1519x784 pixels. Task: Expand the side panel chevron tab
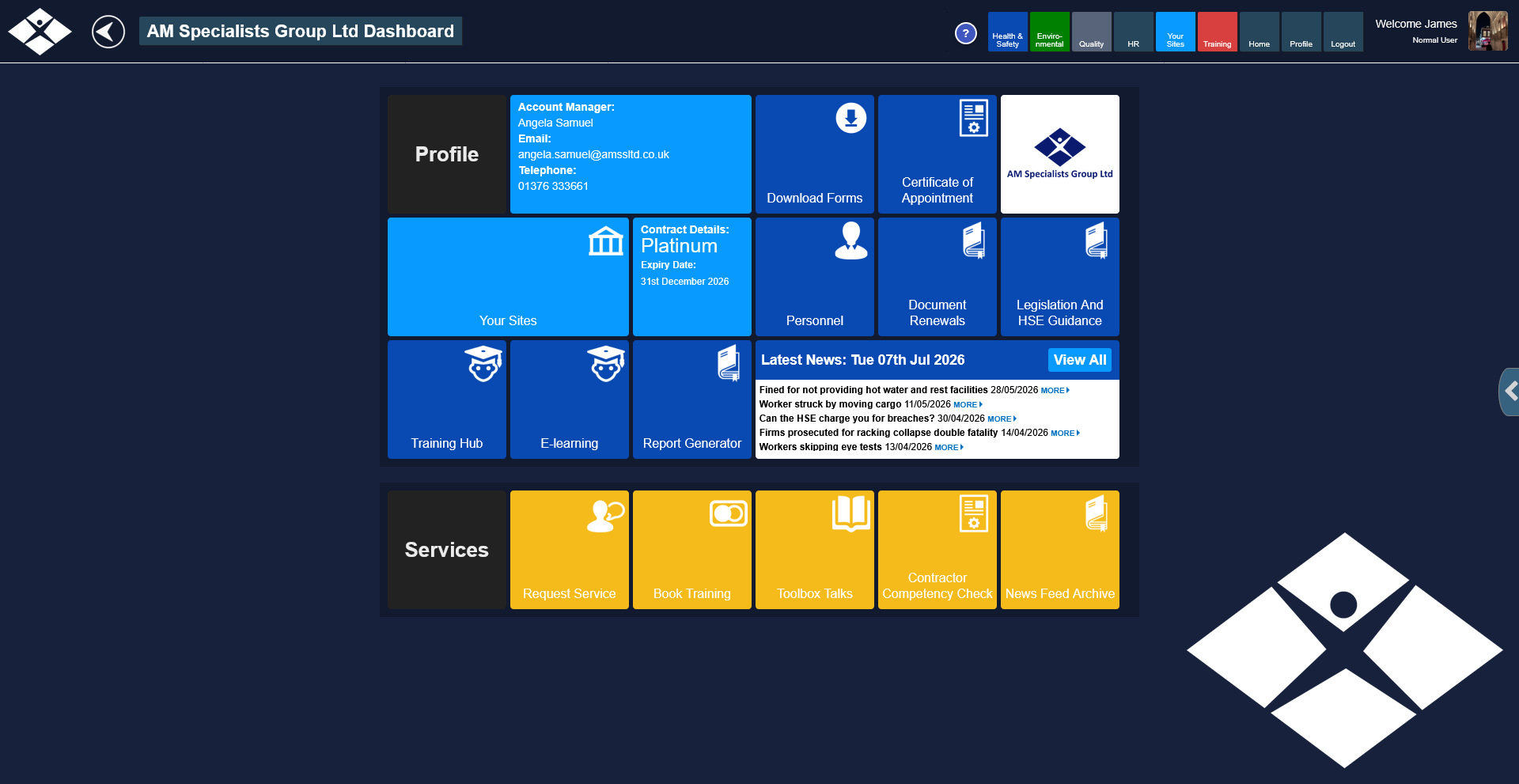pos(1510,392)
